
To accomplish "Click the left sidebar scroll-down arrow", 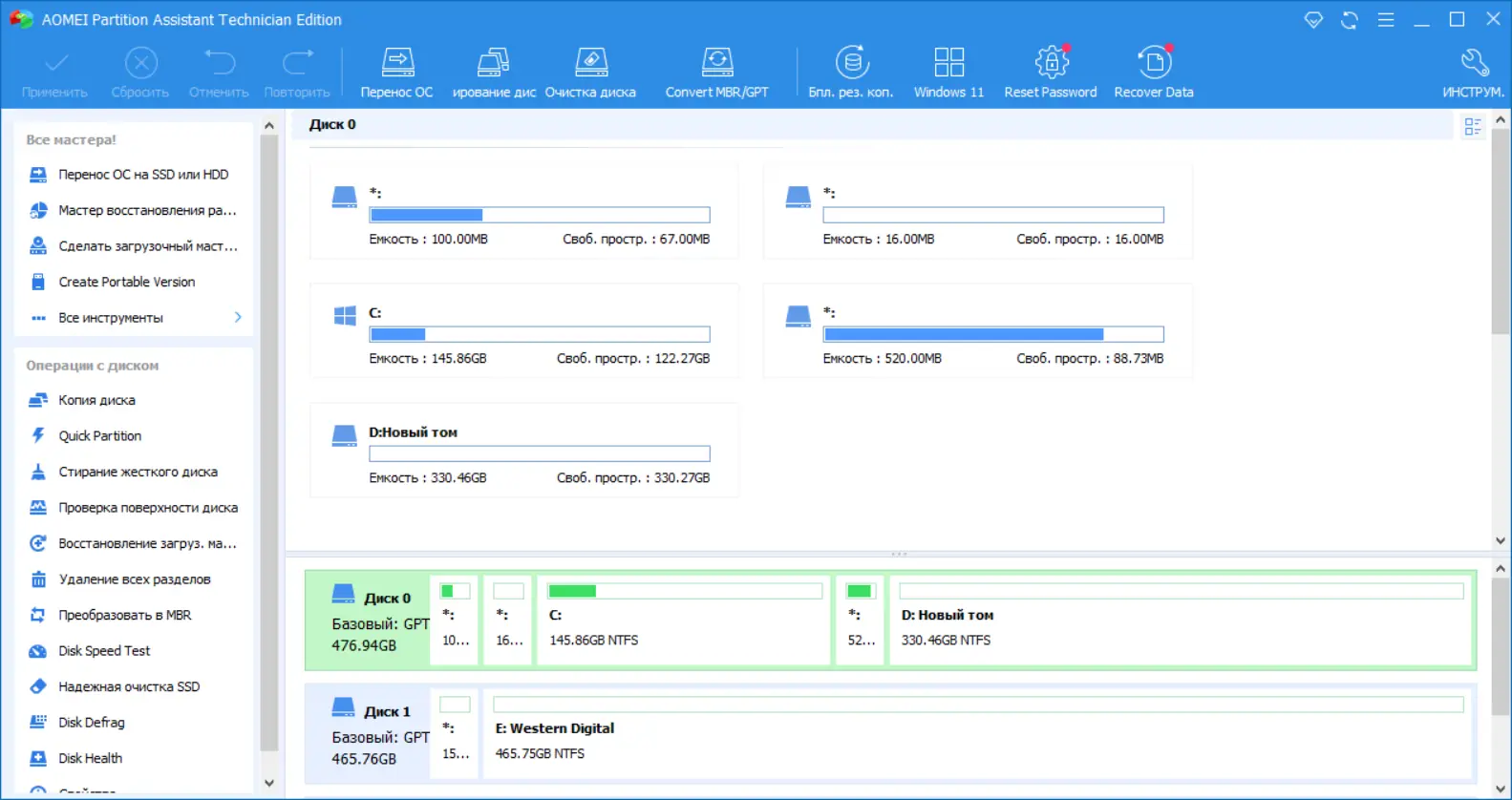I will [269, 783].
